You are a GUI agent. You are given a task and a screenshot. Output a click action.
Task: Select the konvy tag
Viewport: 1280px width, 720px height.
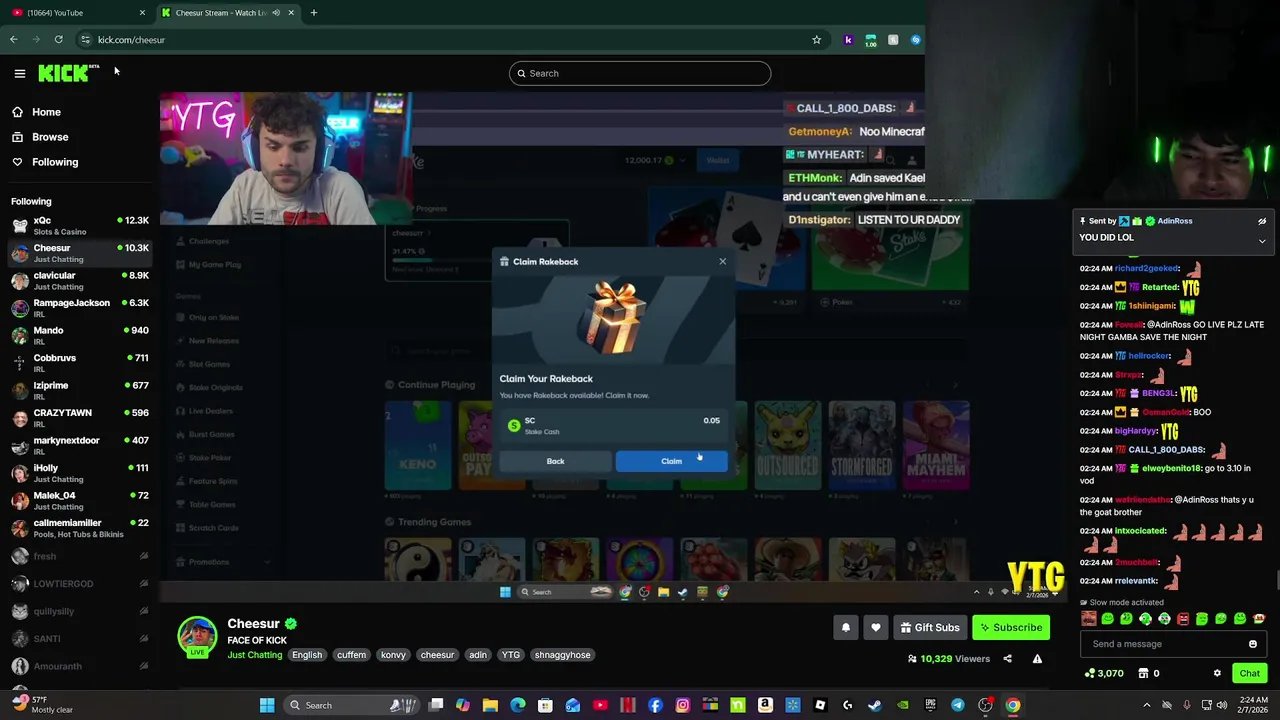coord(393,655)
